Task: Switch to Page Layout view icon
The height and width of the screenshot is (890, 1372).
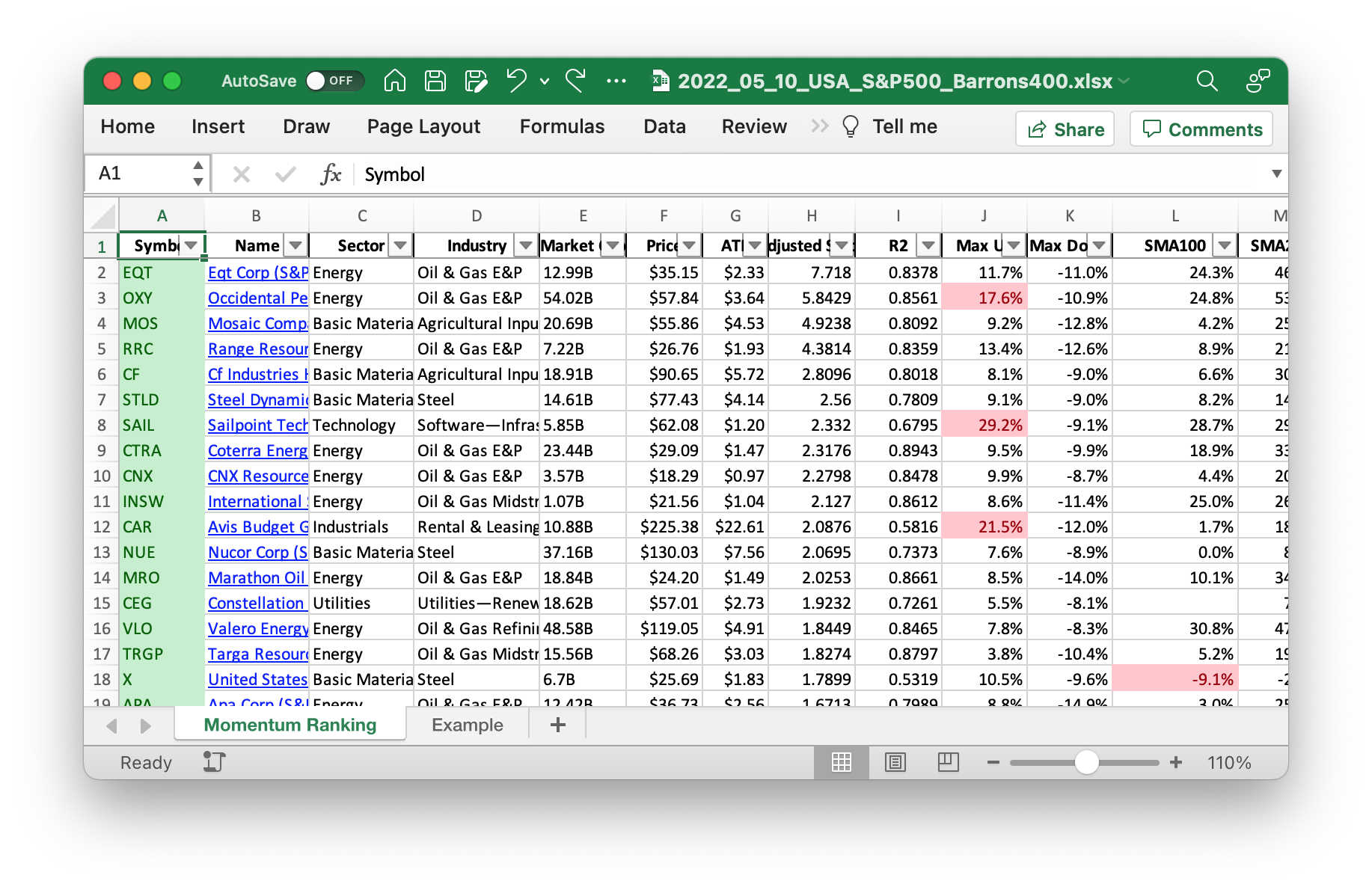Action: click(x=895, y=762)
